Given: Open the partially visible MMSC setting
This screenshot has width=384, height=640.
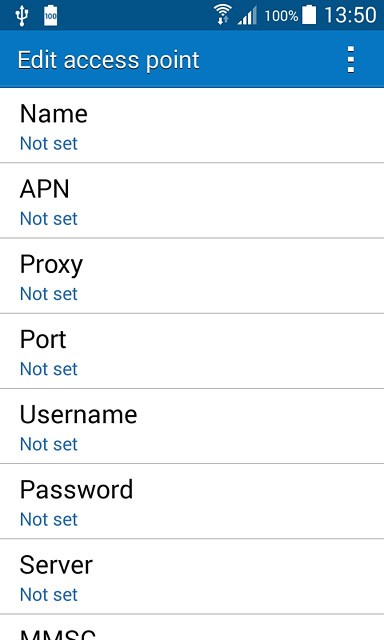Looking at the screenshot, I should click(192, 627).
